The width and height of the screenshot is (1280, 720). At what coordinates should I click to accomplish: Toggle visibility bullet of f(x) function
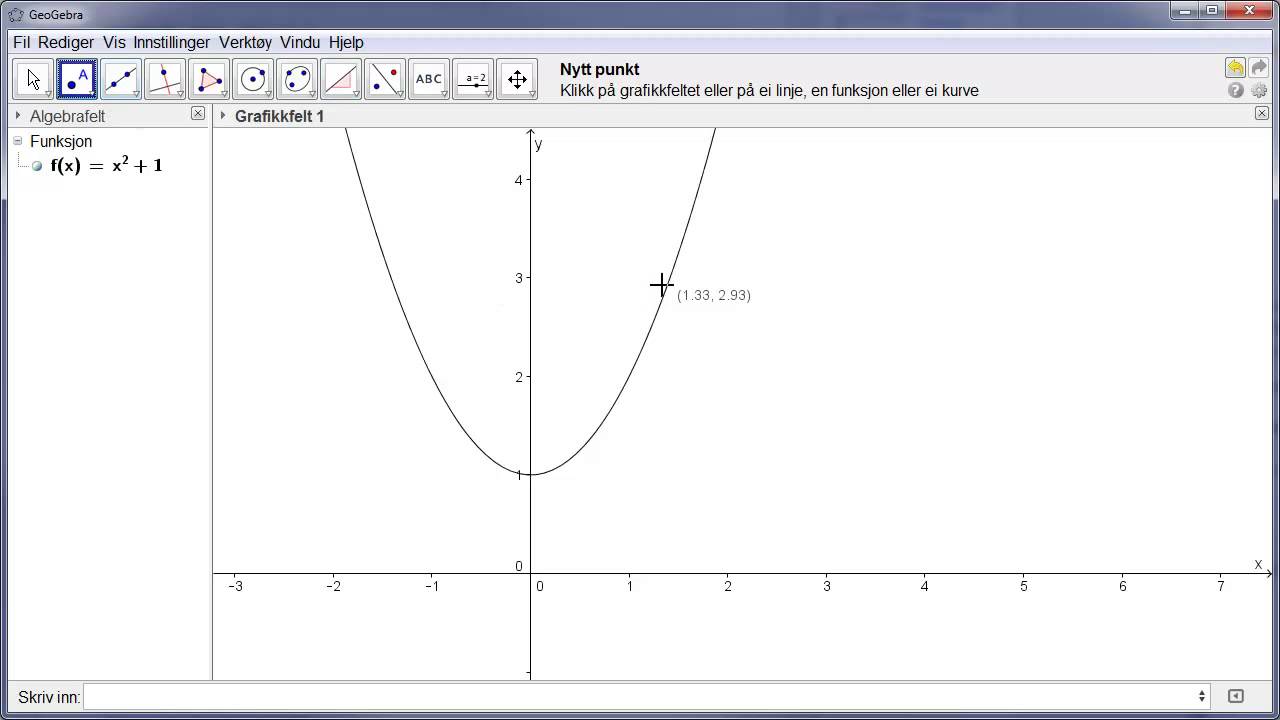point(37,166)
